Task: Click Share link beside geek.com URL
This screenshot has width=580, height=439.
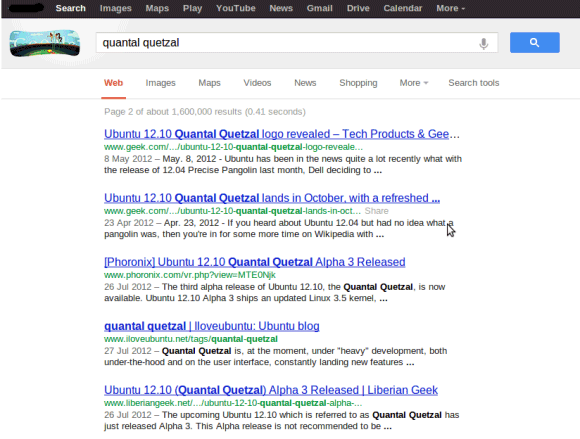Action: (377, 211)
